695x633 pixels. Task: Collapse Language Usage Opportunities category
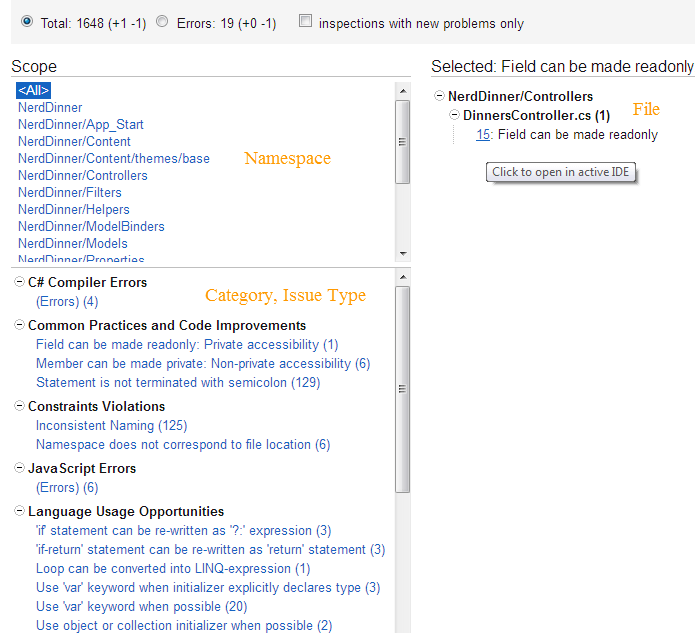pyautogui.click(x=20, y=512)
